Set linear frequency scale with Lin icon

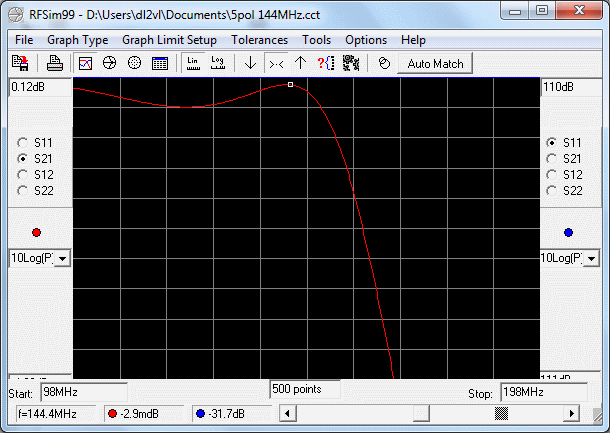click(x=193, y=63)
